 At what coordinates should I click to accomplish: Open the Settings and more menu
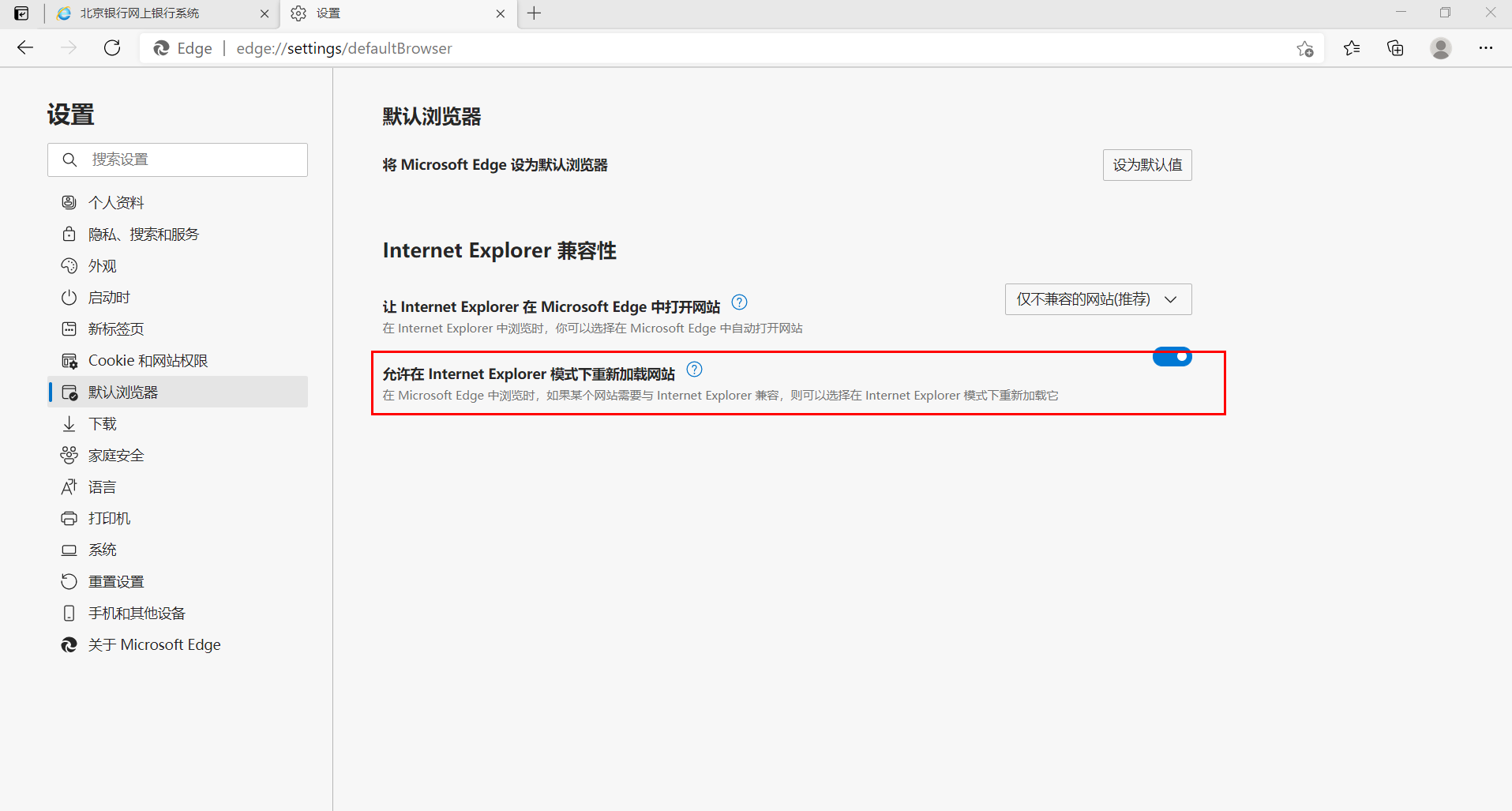tap(1485, 48)
